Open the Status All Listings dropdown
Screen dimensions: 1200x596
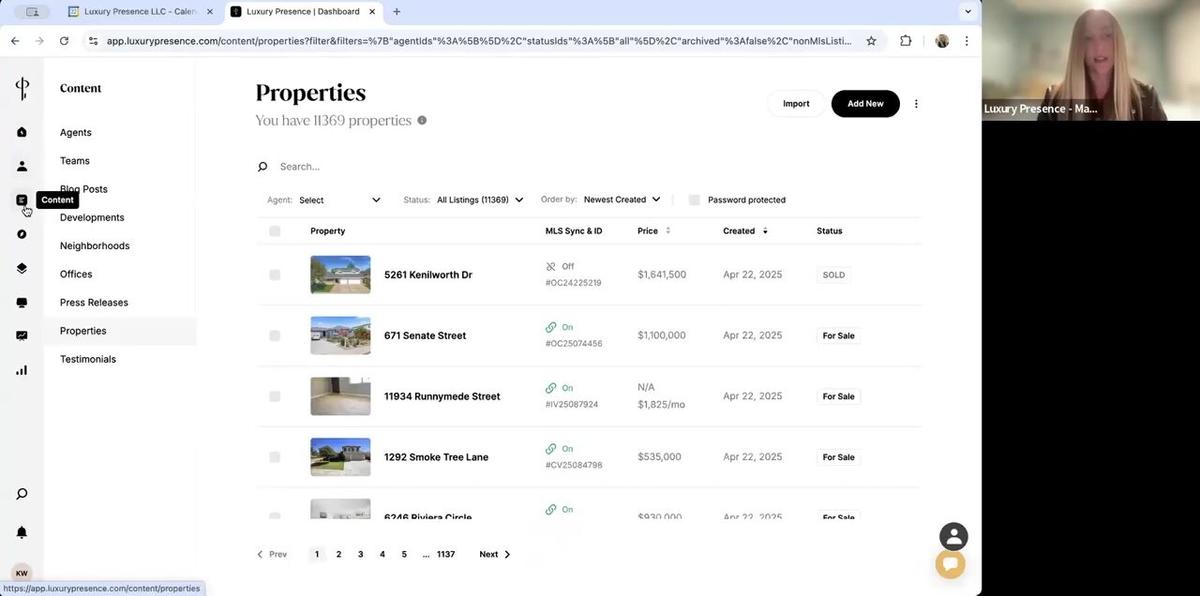click(x=480, y=200)
